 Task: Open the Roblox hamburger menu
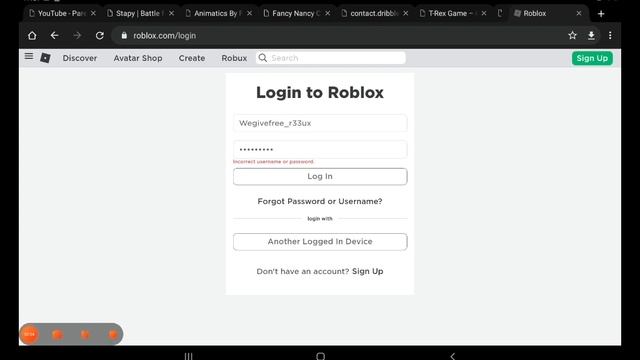click(29, 56)
